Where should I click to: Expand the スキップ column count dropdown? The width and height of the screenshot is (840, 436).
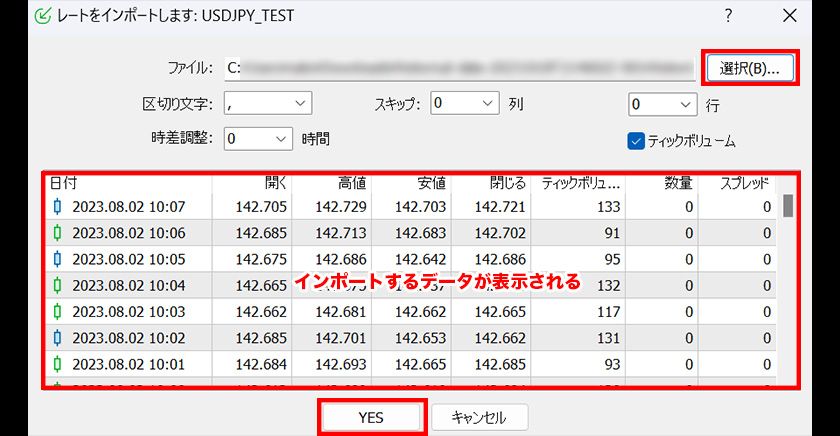[465, 103]
